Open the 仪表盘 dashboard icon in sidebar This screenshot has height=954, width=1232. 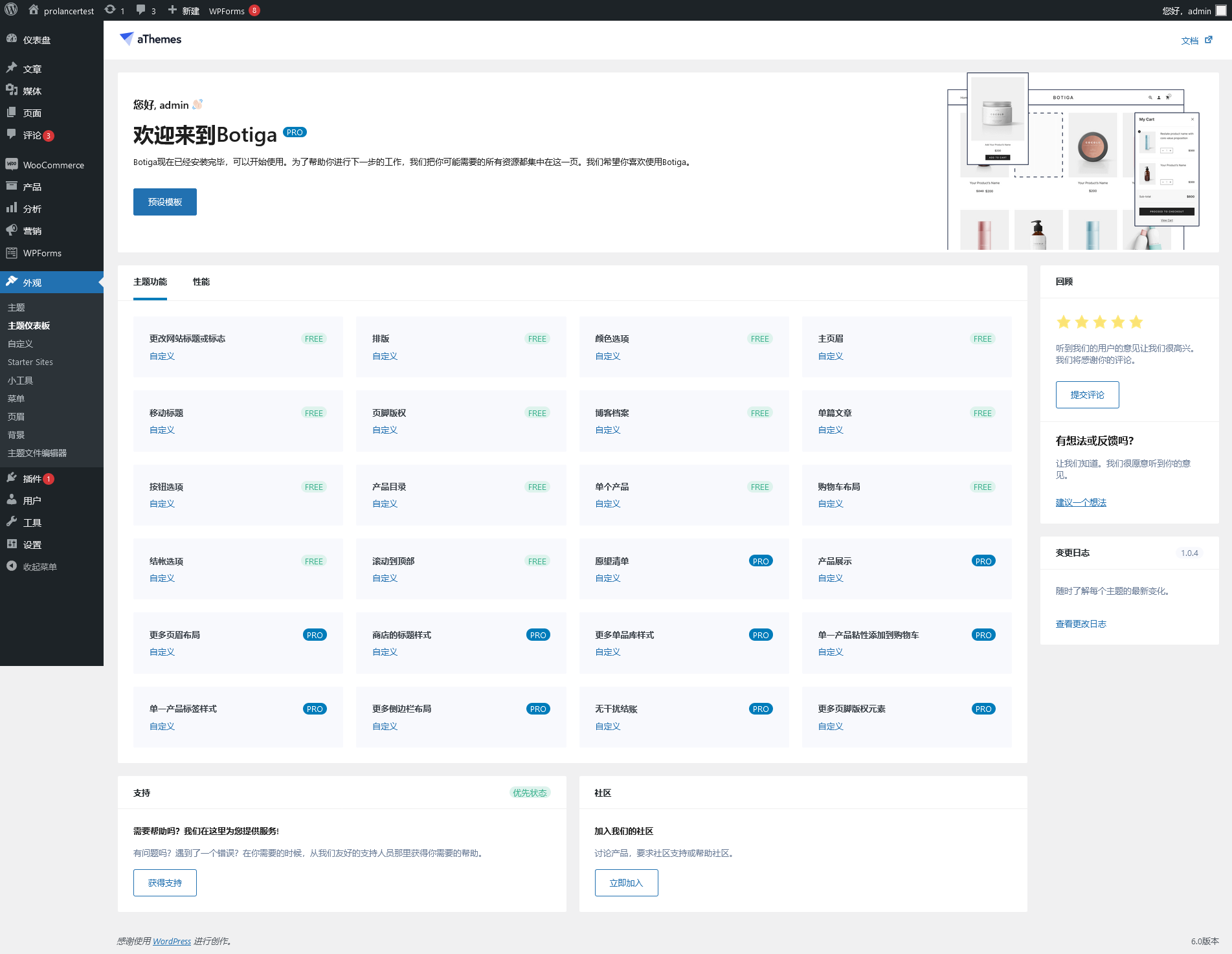12,39
